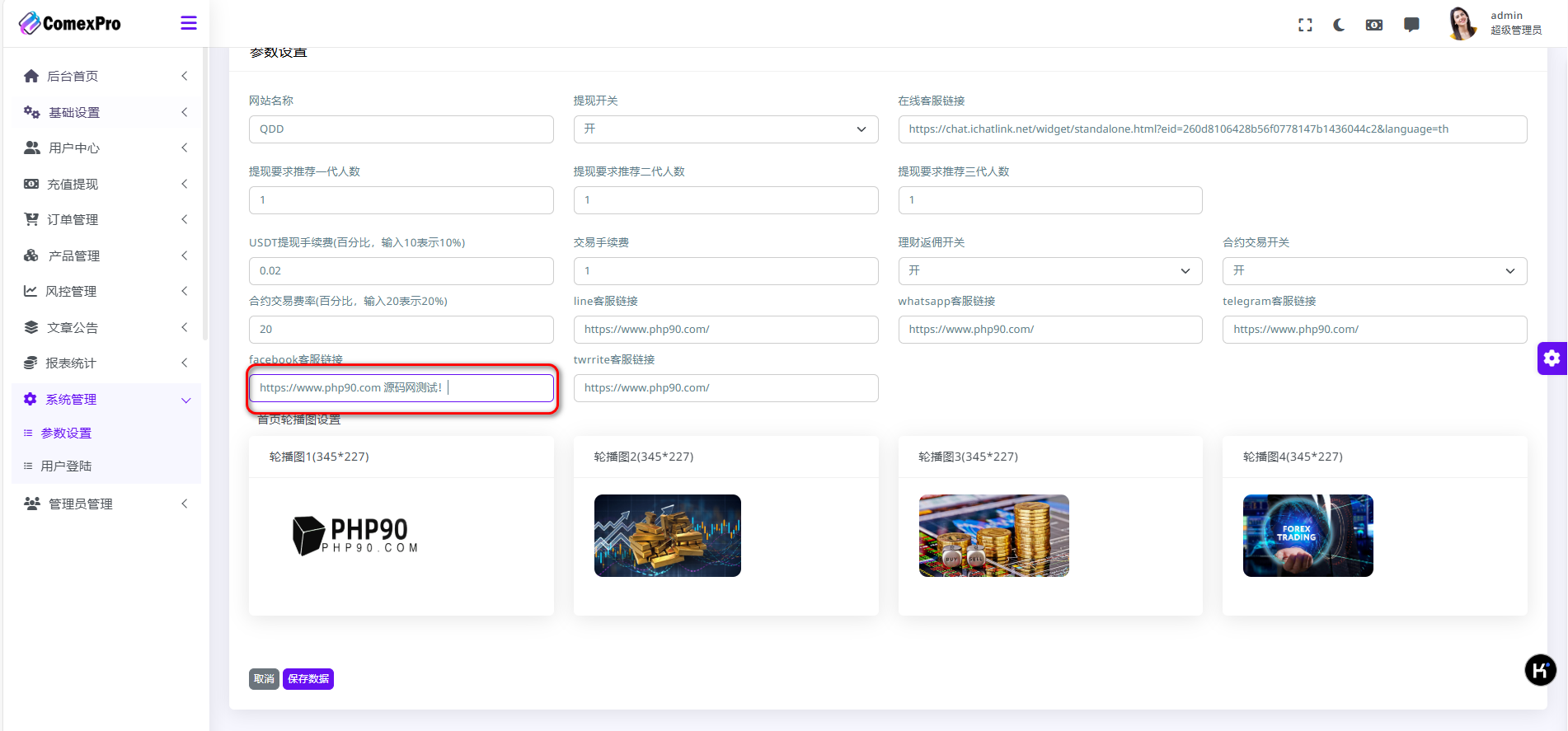Click the banknote icon in the top bar
Image resolution: width=1568 pixels, height=731 pixels.
(x=1374, y=25)
